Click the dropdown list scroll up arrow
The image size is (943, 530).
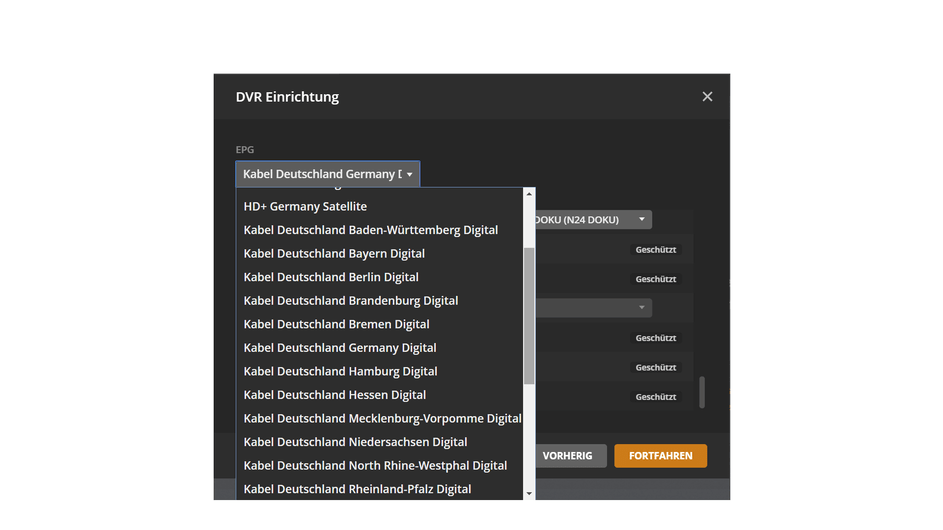click(529, 194)
